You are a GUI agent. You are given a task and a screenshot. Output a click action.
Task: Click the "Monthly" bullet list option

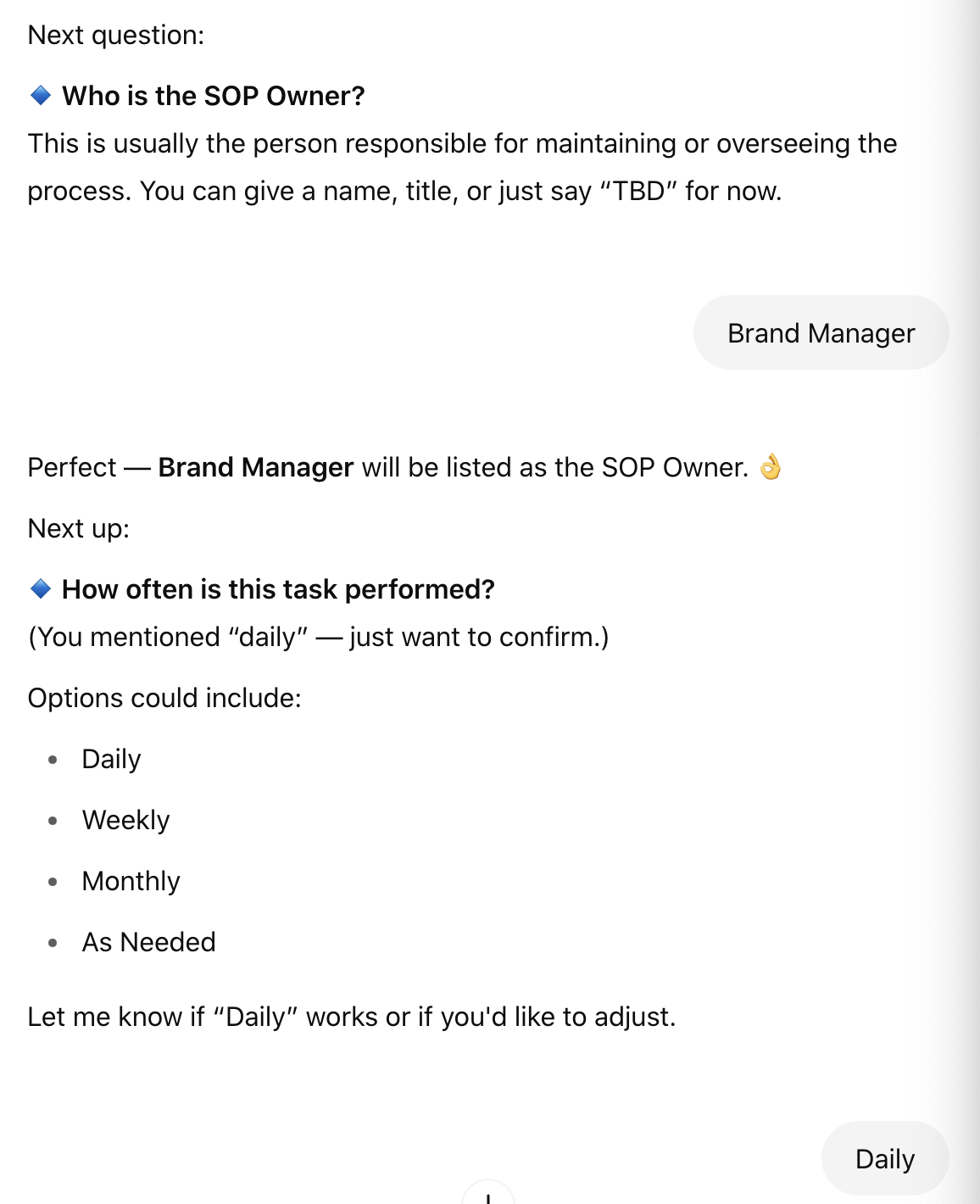tap(131, 881)
